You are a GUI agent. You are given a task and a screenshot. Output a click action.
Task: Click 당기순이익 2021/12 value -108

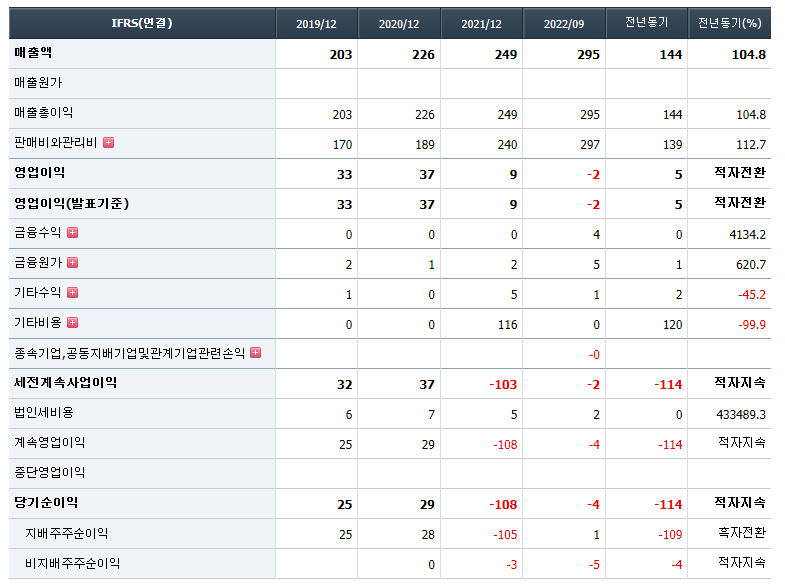(503, 505)
